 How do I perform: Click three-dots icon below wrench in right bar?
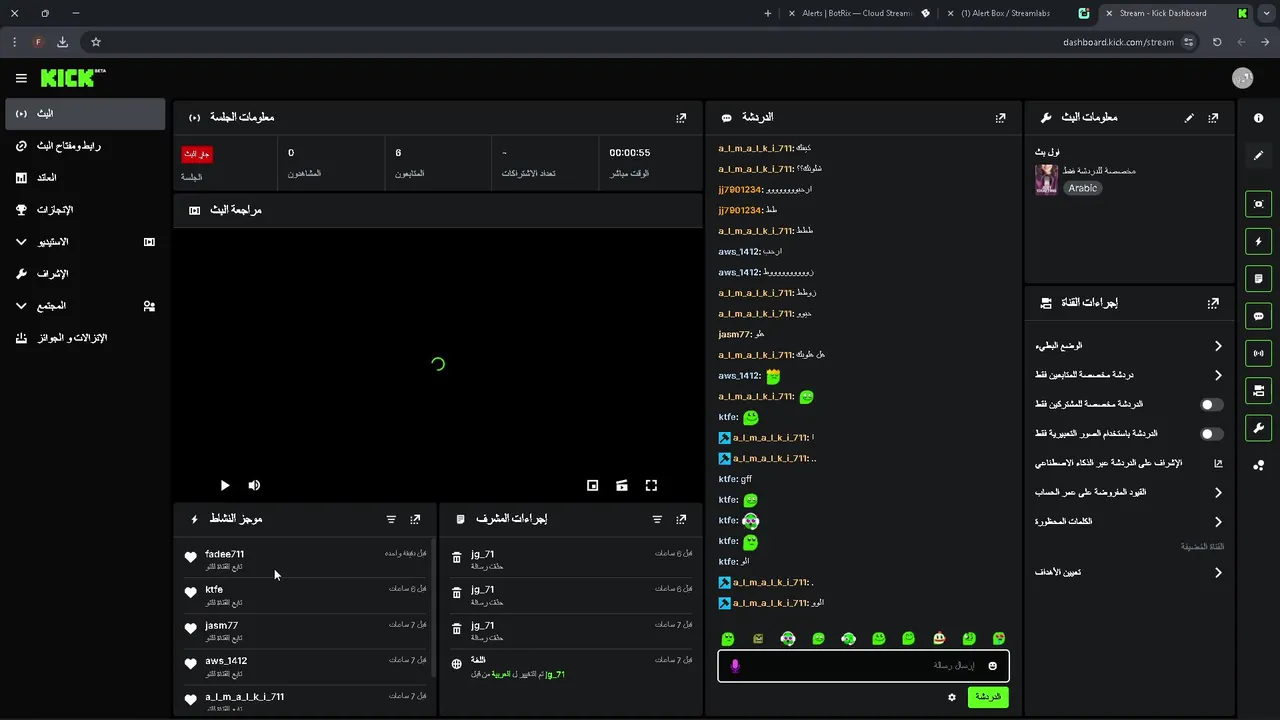click(x=1258, y=465)
